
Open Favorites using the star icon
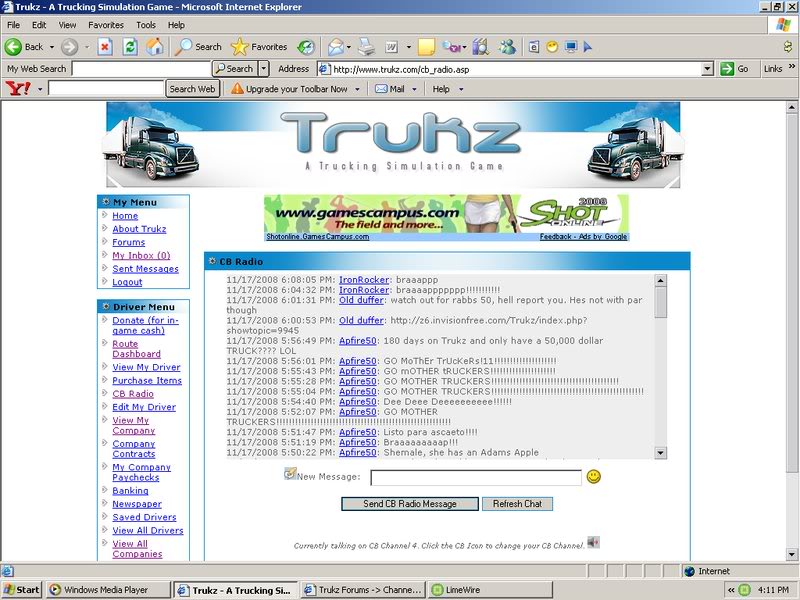point(239,46)
